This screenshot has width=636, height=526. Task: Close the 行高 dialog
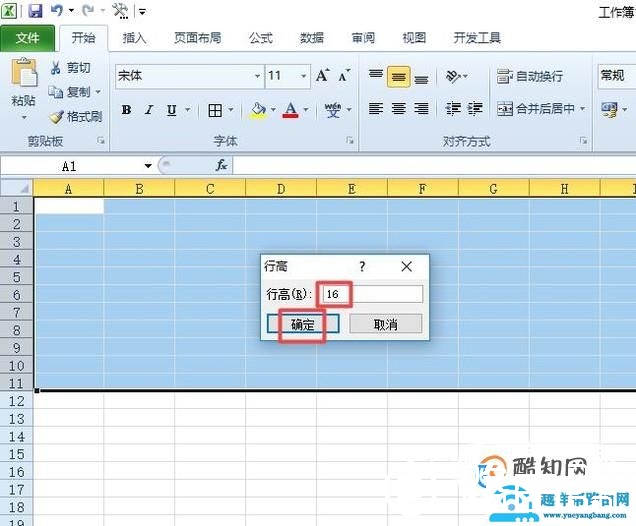tap(406, 266)
